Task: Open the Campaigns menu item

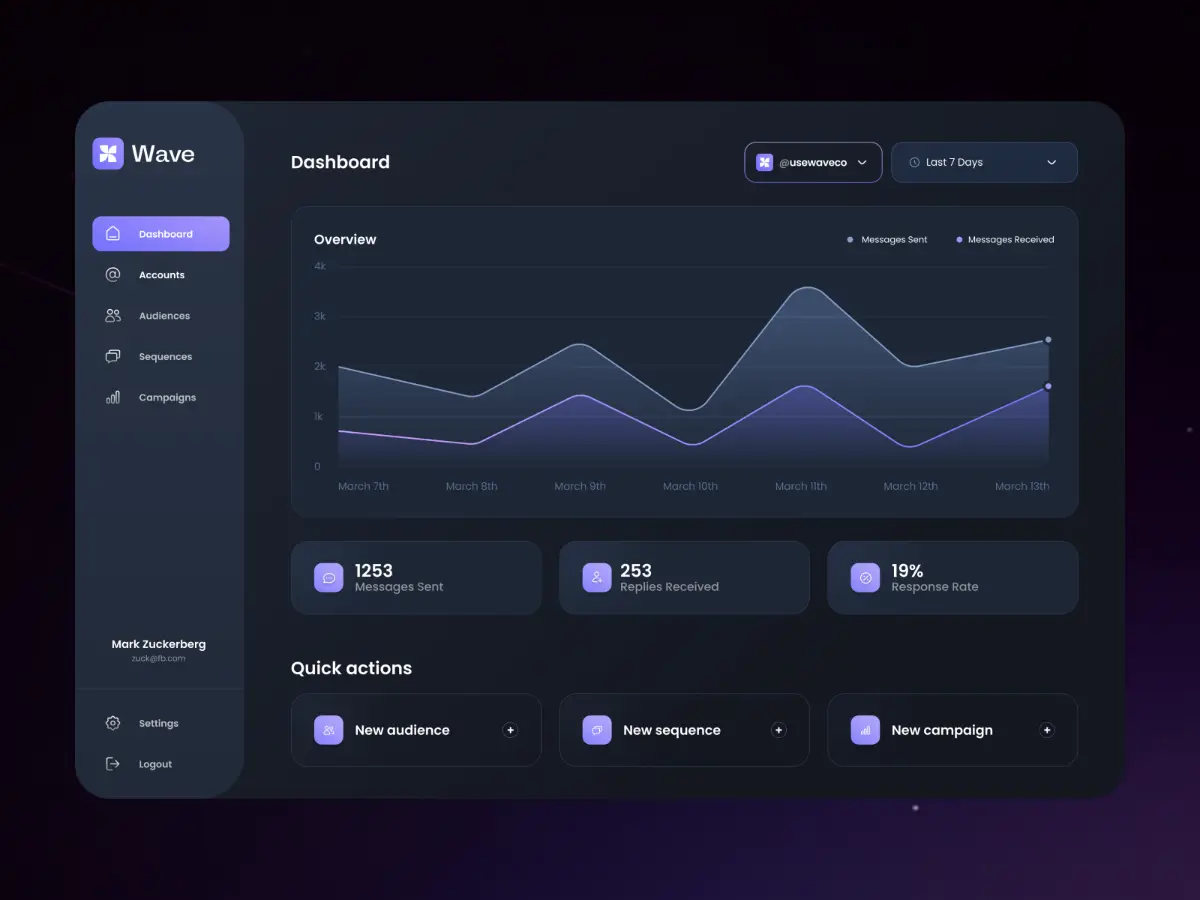Action: pyautogui.click(x=166, y=397)
